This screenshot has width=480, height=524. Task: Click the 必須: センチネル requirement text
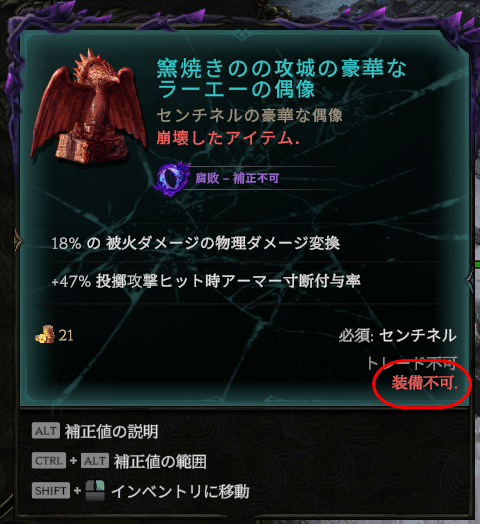coord(397,335)
